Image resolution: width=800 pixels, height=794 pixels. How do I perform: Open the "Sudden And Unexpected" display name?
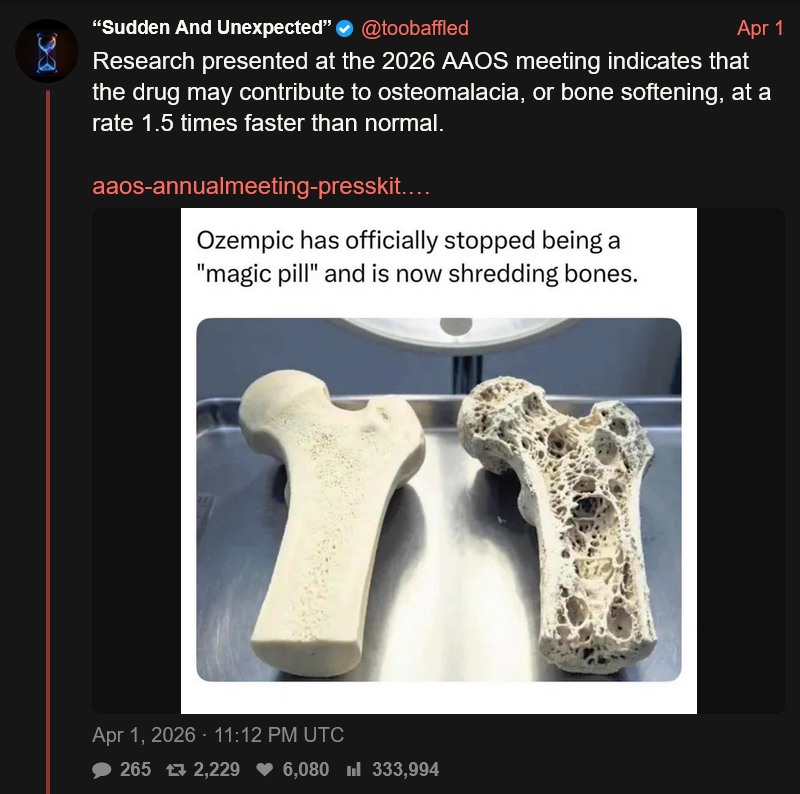click(x=212, y=28)
